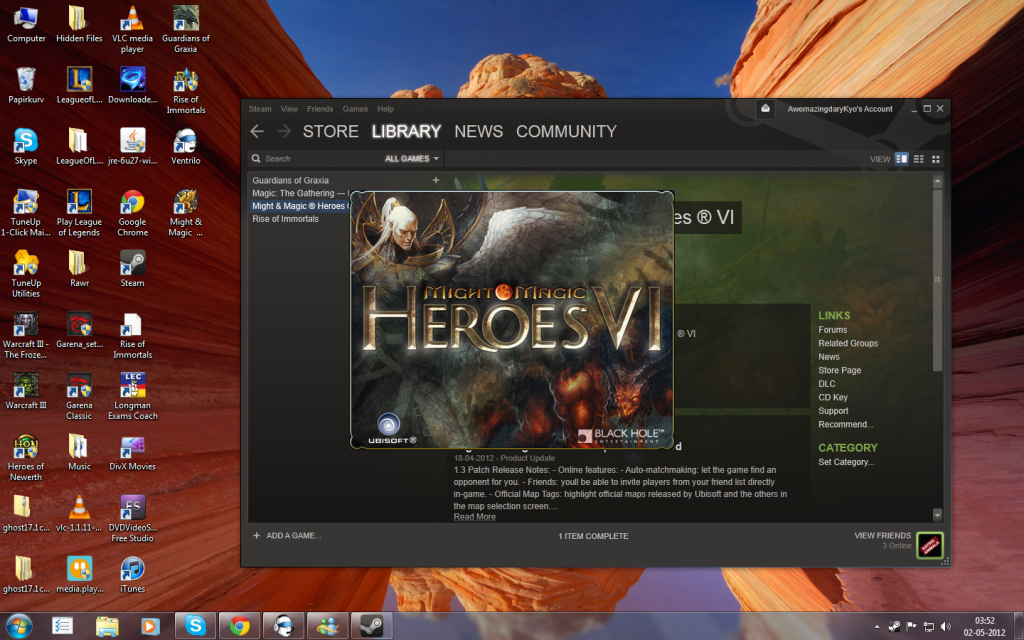The width and height of the screenshot is (1024, 640).
Task: Select the LIBRARY tab
Action: (x=406, y=131)
